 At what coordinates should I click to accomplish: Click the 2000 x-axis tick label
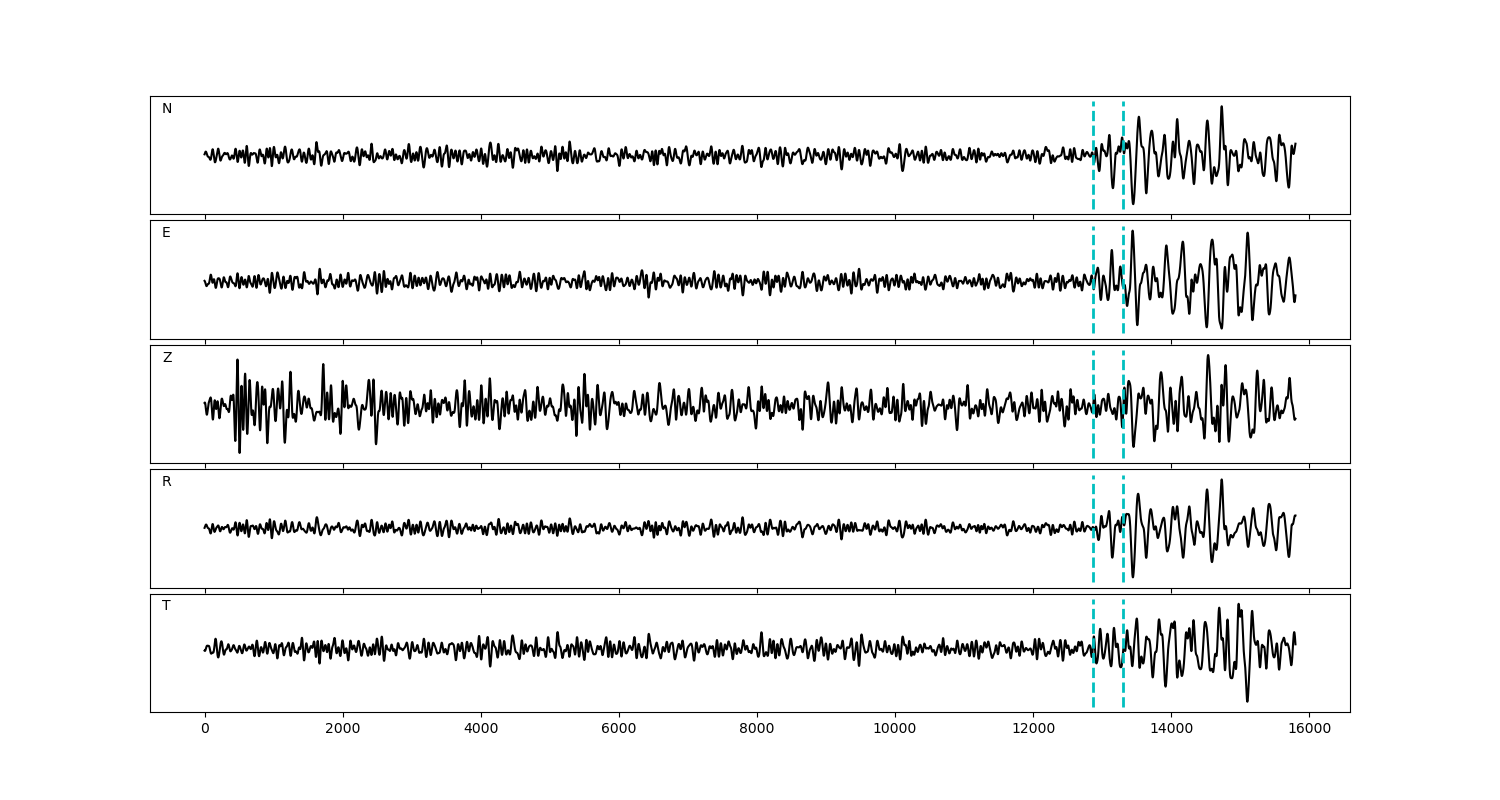click(343, 730)
